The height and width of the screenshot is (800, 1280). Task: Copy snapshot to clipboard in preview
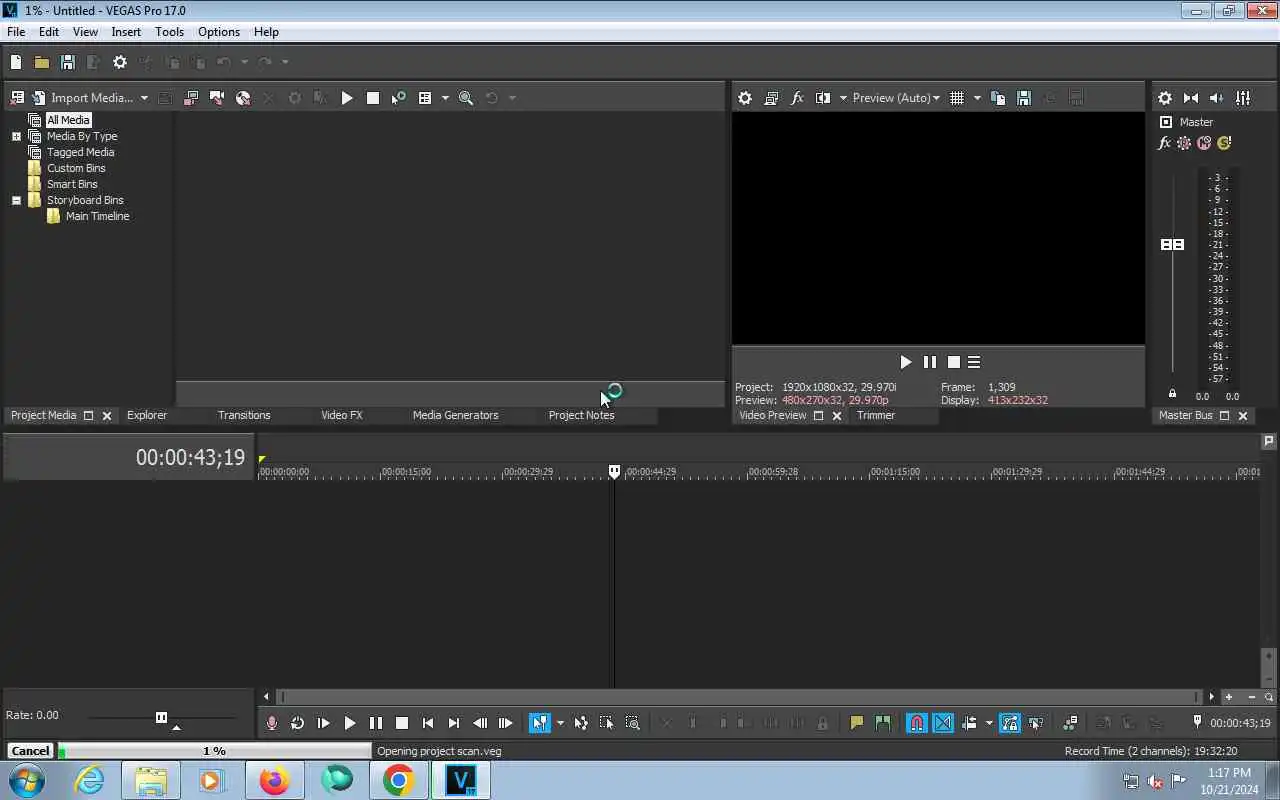[998, 98]
